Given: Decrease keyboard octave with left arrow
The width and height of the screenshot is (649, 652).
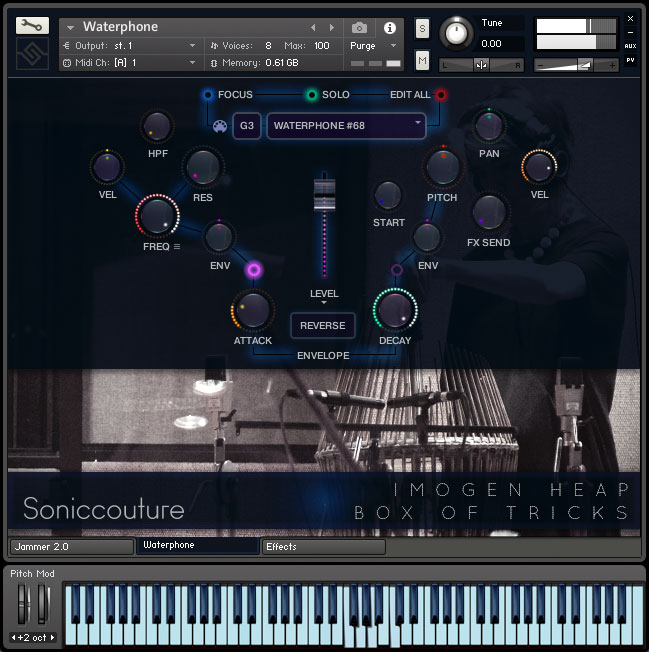Looking at the screenshot, I should pyautogui.click(x=13, y=637).
